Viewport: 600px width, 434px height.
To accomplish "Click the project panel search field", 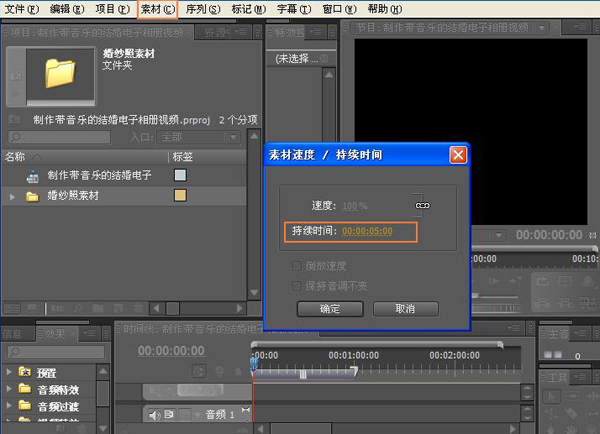I will 60,137.
